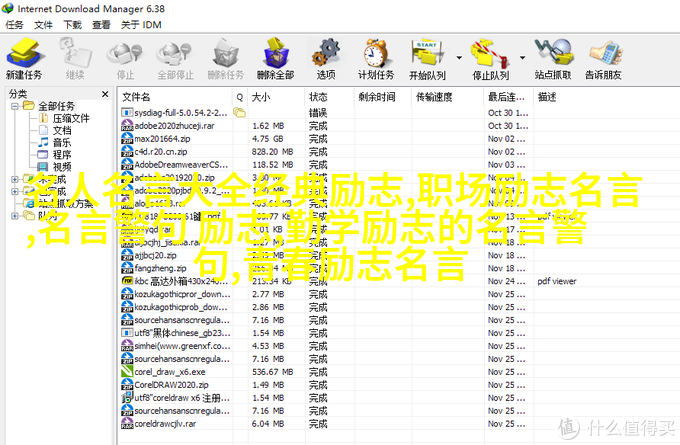Collapse the 全部任务 tree node

[14, 106]
